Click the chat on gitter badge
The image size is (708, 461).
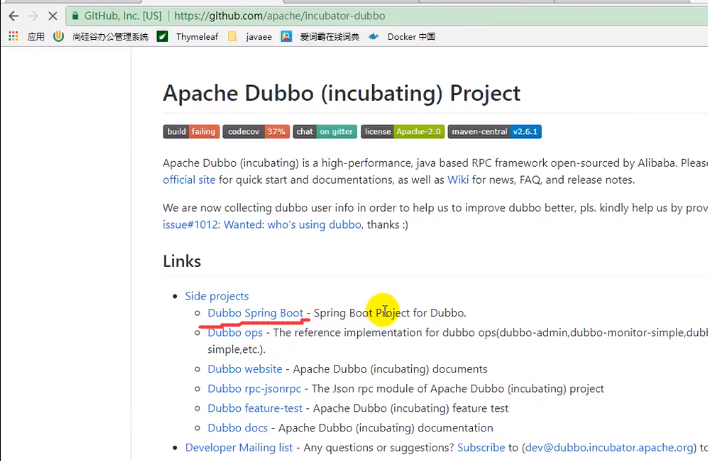[325, 131]
